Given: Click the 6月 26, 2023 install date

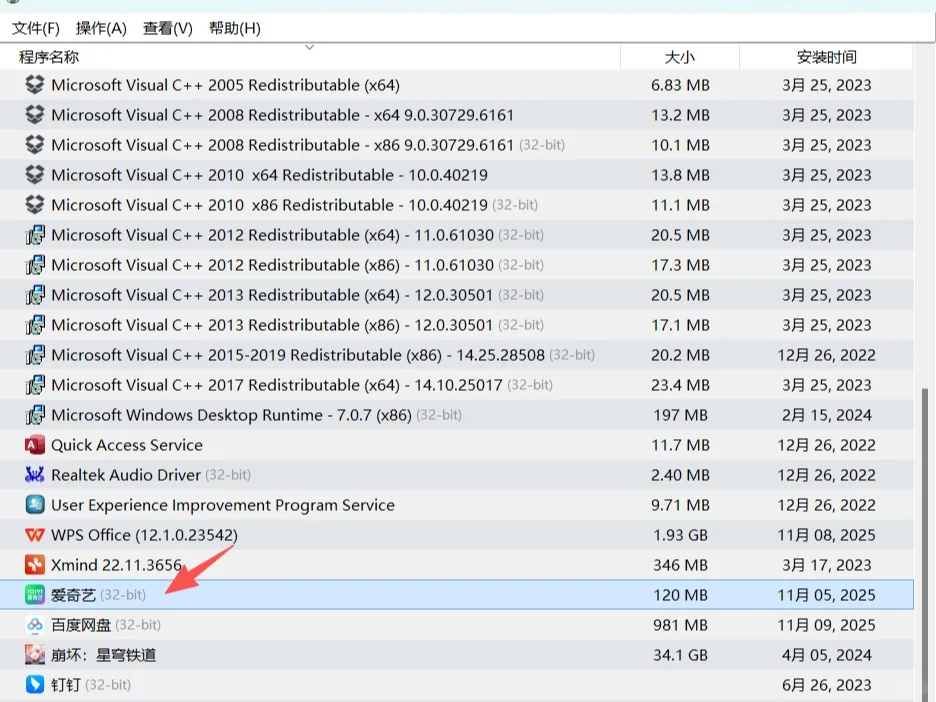Looking at the screenshot, I should tap(826, 685).
